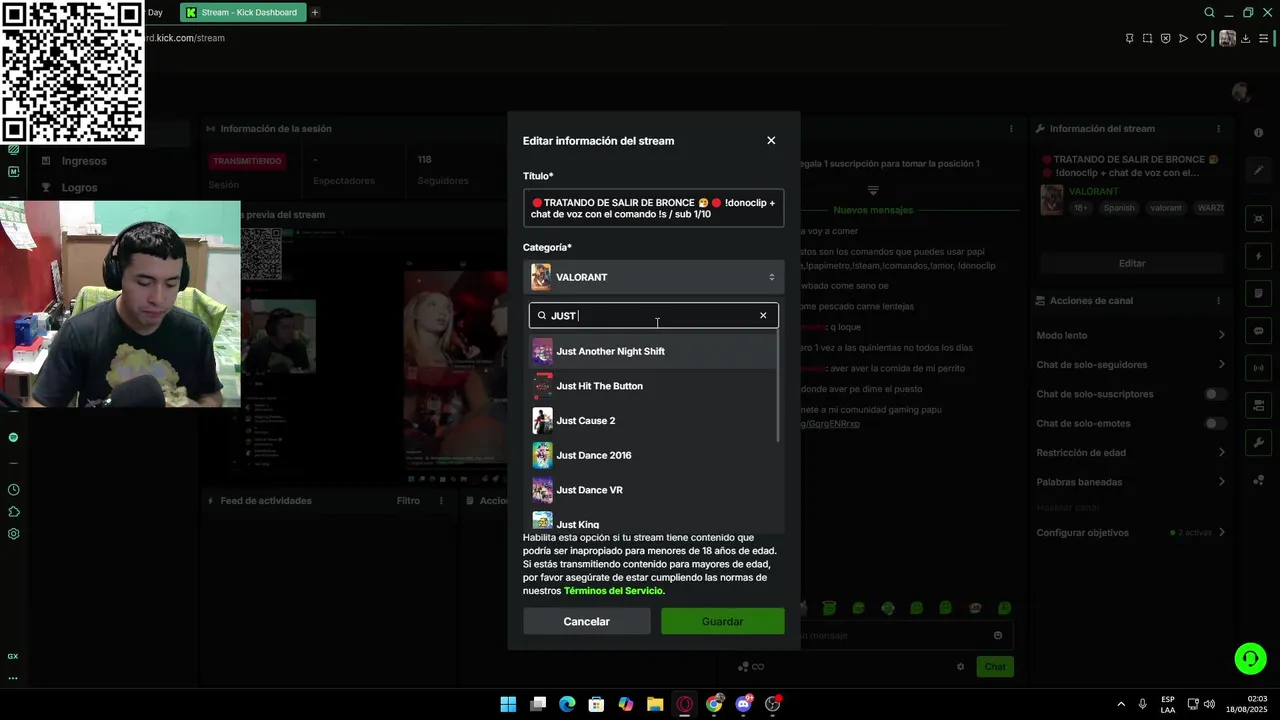Click the info icon in right rail
The height and width of the screenshot is (720, 1280).
[1258, 133]
